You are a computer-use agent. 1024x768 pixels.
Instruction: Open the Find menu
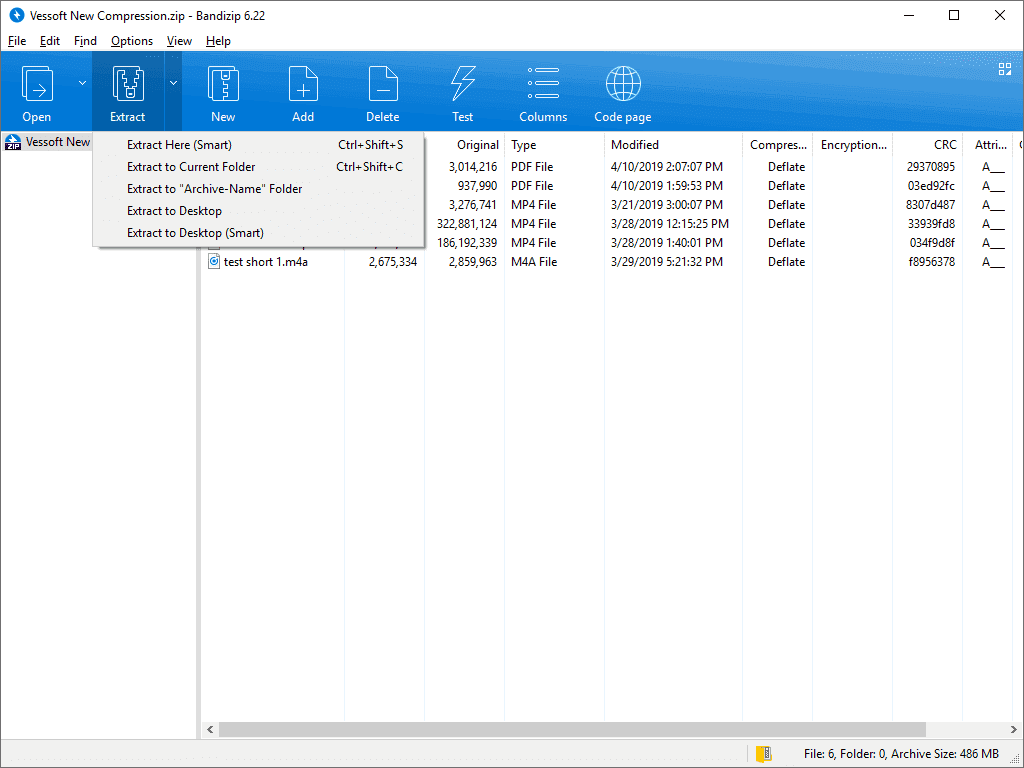pos(85,40)
